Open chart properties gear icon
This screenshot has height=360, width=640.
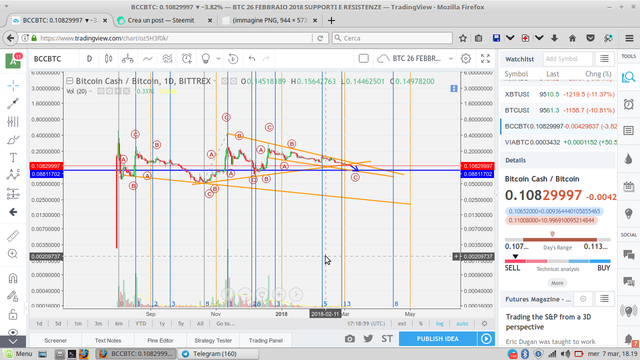click(466, 59)
